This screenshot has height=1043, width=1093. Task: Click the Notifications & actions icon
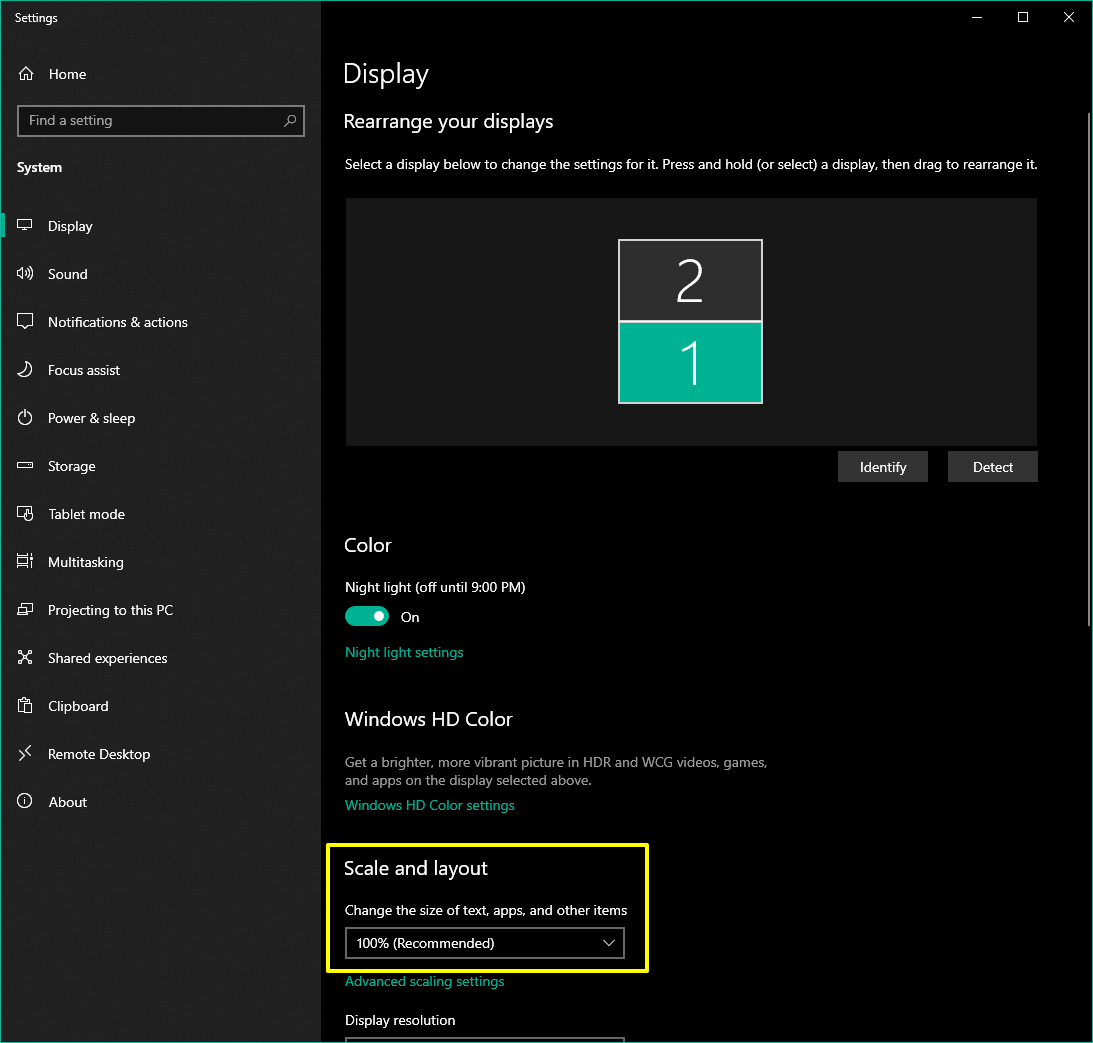point(24,321)
